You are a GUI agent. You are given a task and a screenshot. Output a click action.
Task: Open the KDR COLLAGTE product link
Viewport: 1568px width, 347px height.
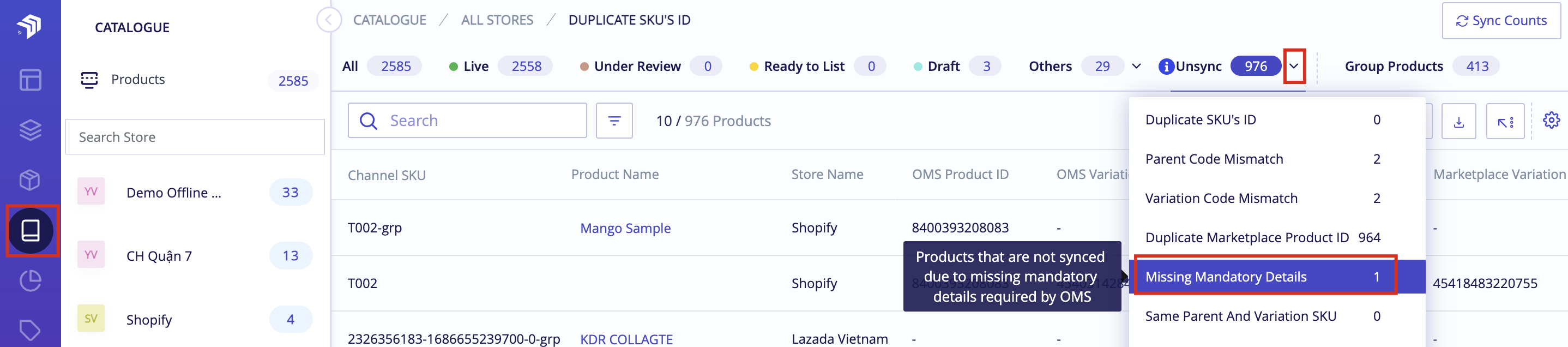626,339
